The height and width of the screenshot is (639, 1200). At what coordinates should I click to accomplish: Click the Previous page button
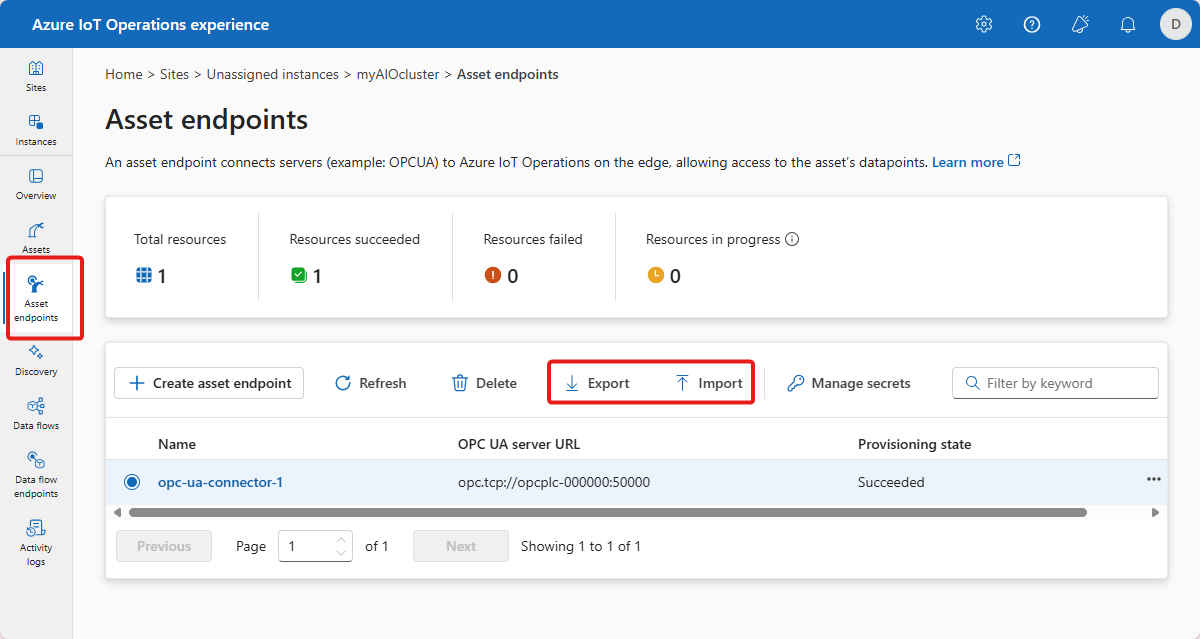pyautogui.click(x=164, y=546)
